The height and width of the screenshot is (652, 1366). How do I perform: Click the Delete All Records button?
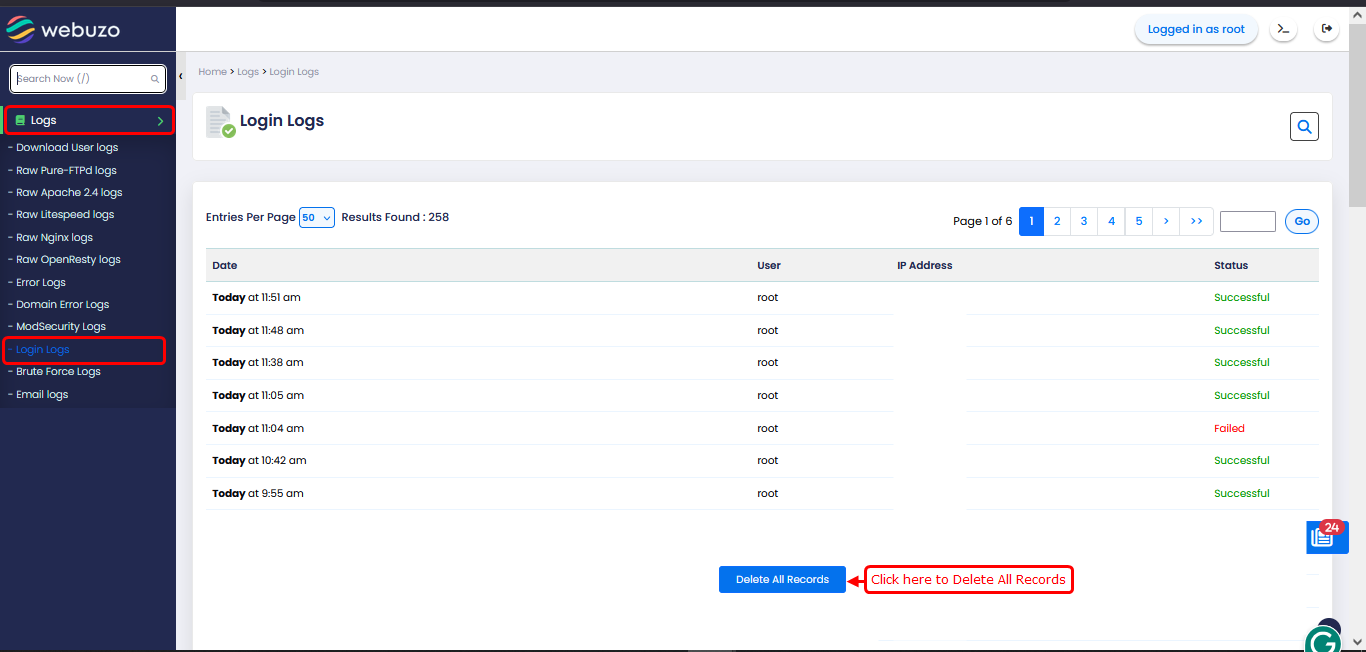[782, 579]
